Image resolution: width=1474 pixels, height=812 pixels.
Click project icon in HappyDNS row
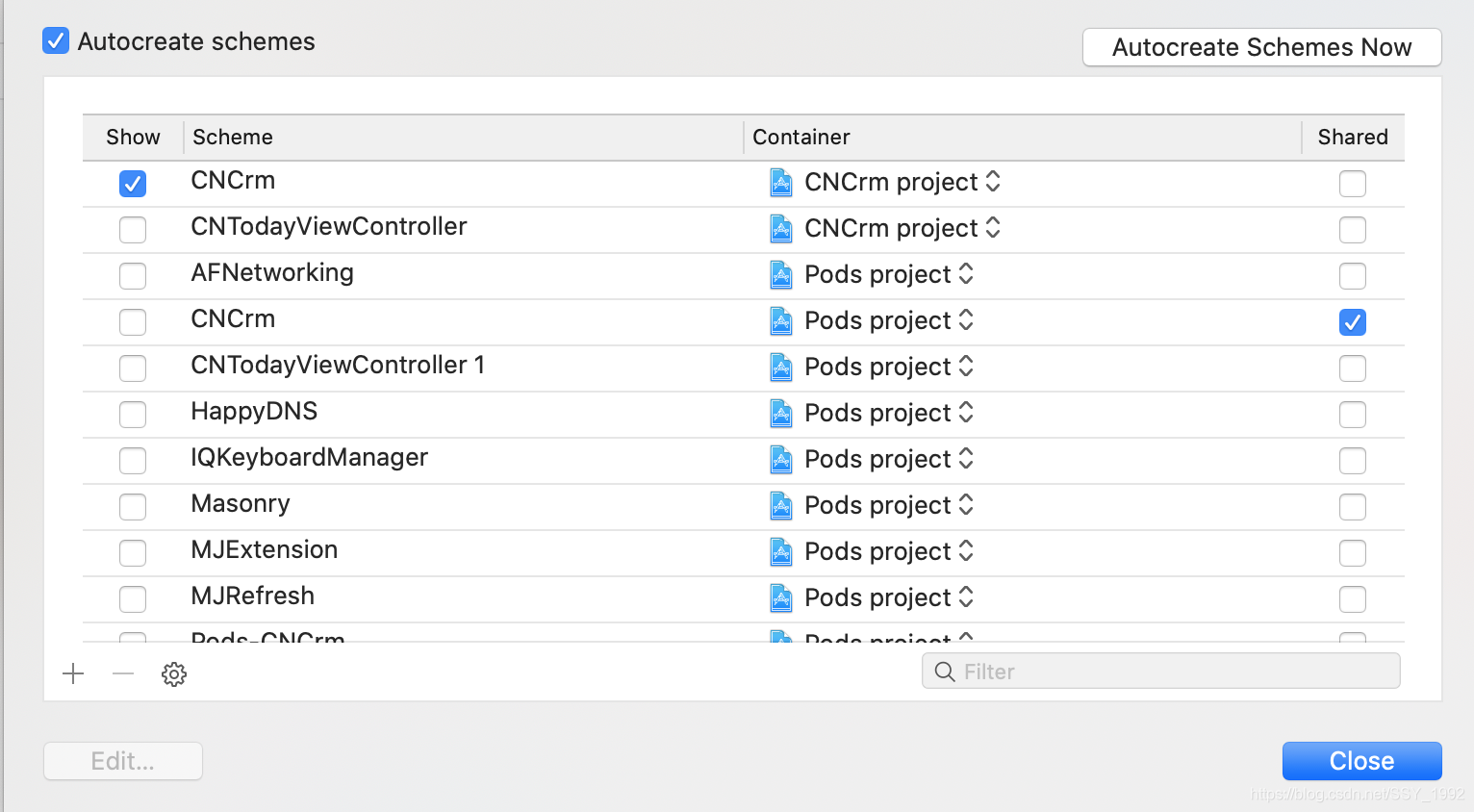tap(781, 413)
